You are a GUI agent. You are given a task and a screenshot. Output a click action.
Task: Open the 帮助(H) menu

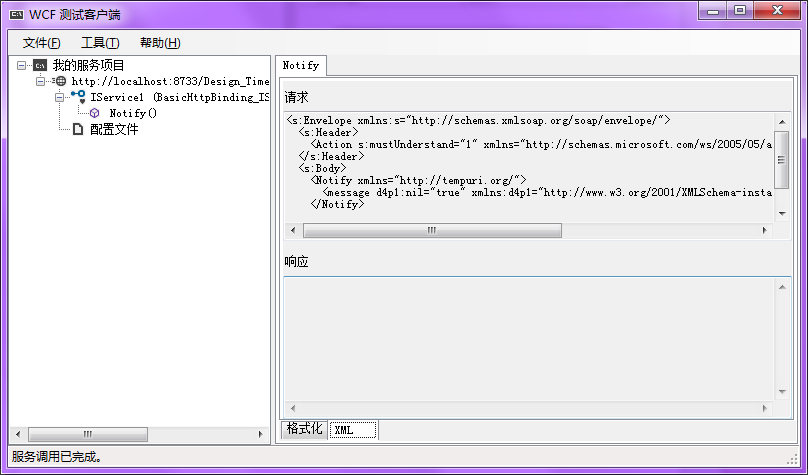coord(160,43)
